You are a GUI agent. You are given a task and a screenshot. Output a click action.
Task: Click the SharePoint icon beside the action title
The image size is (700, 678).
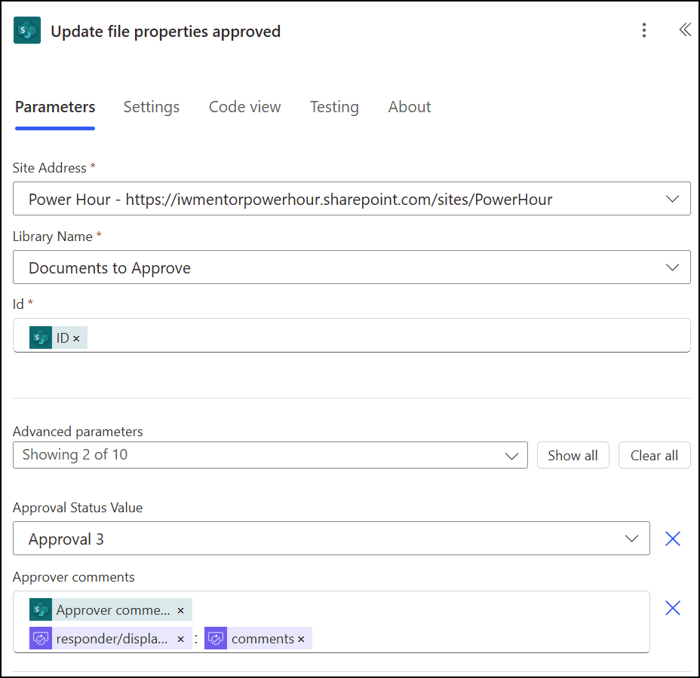pos(27,30)
